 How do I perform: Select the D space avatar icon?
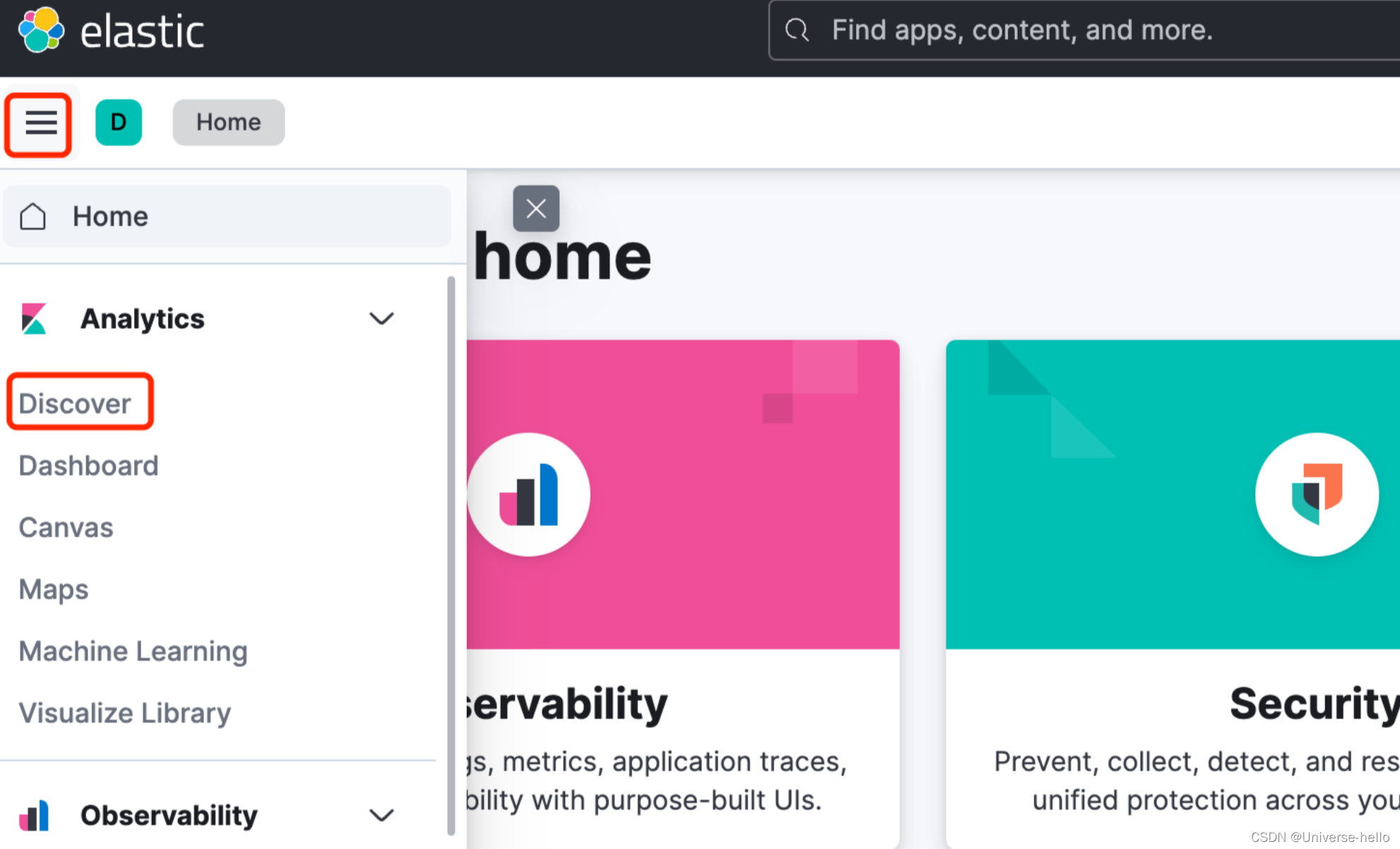coord(119,122)
